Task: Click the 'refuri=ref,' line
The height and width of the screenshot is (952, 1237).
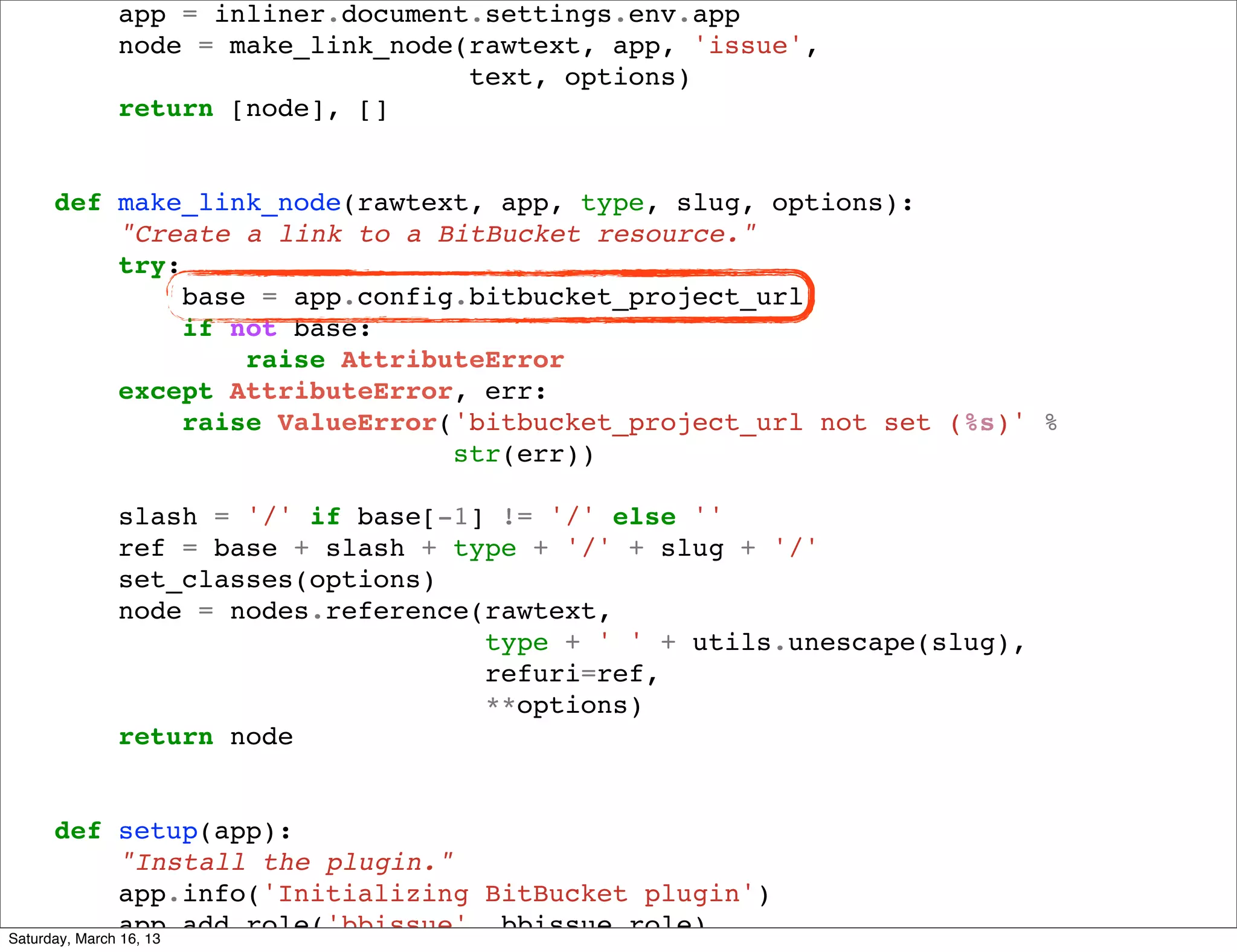Action: coord(571,675)
